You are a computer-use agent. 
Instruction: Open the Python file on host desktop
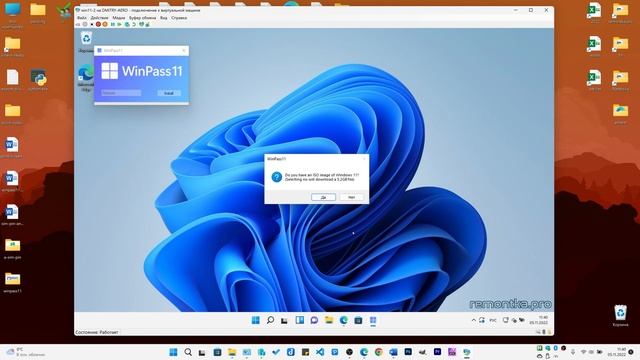38,80
